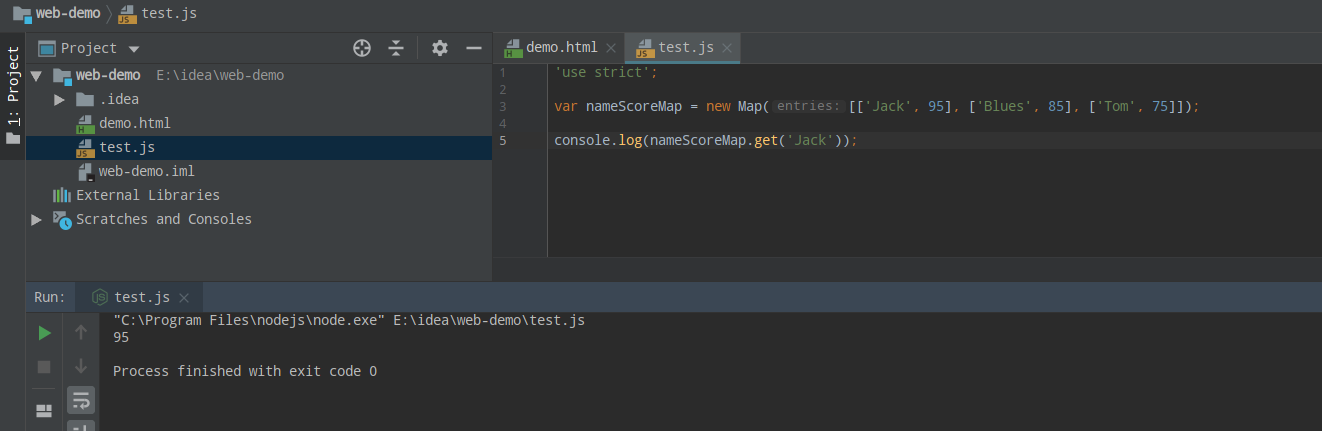Close the demo.html editor tab
This screenshot has height=431, width=1322.
pyautogui.click(x=610, y=47)
